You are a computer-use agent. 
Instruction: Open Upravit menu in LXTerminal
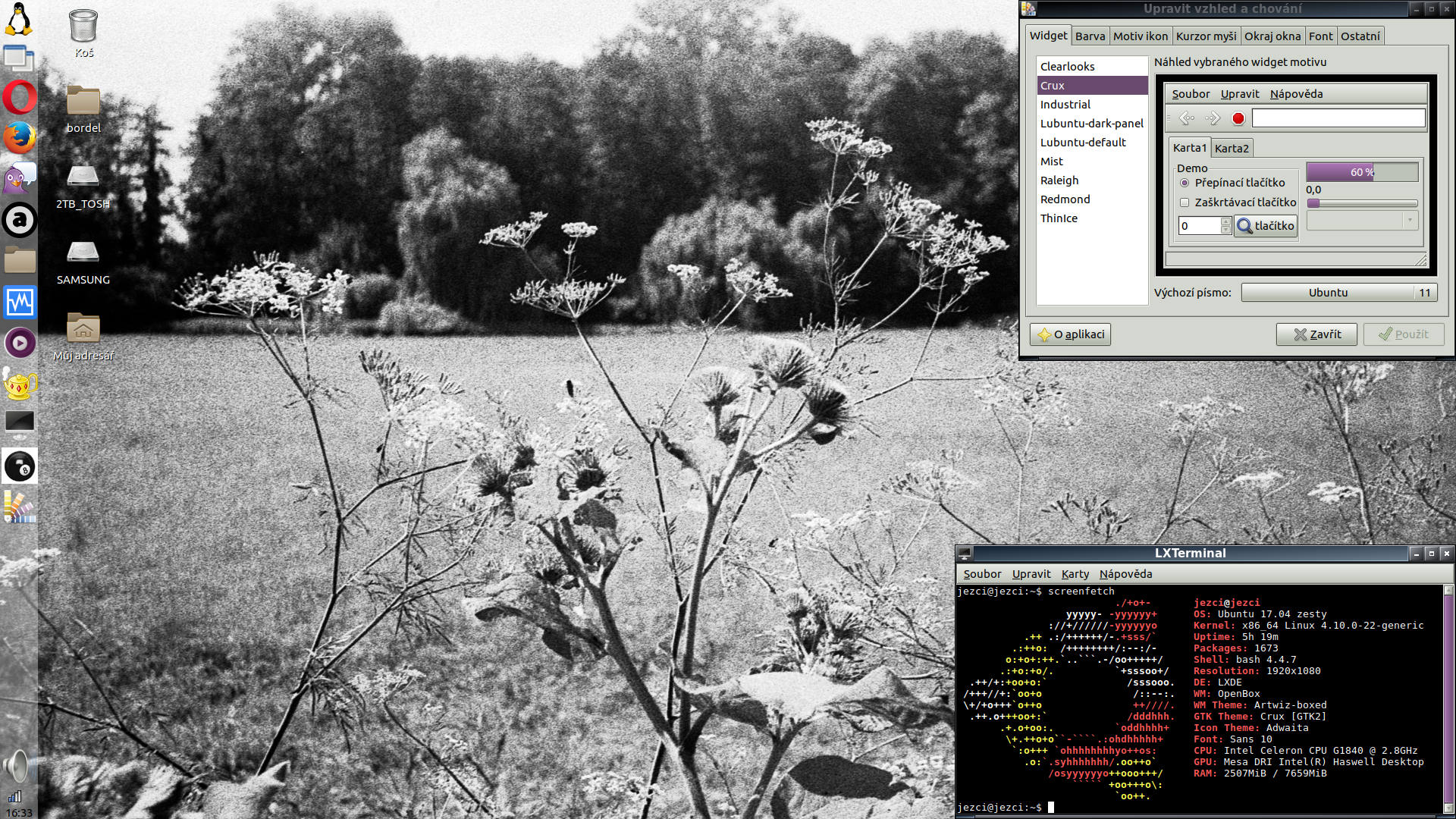[1031, 574]
